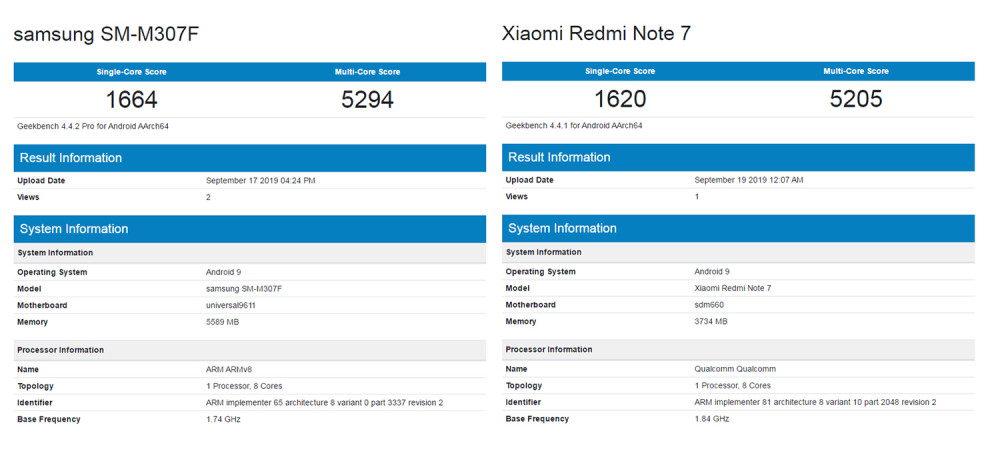Click memory value 5589 MB
The image size is (1000, 465).
(223, 322)
